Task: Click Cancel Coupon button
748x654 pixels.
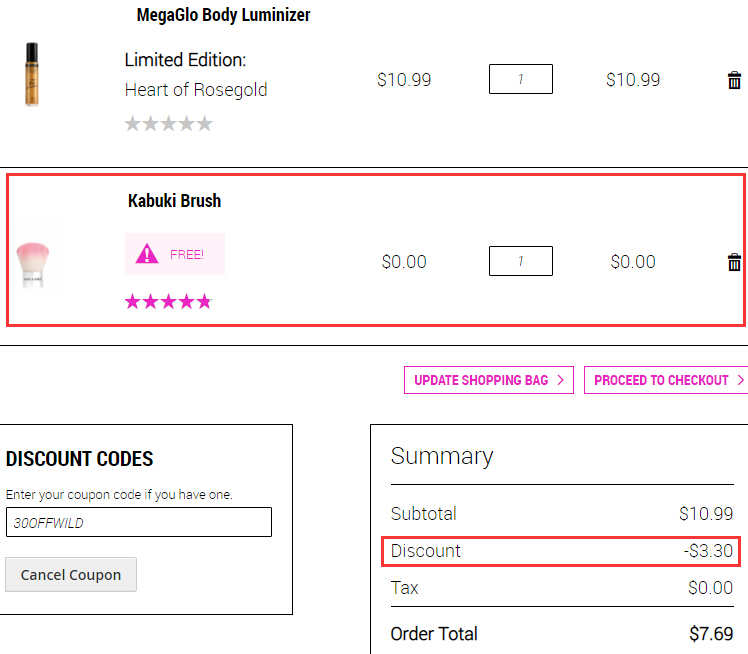Action: pyautogui.click(x=71, y=575)
